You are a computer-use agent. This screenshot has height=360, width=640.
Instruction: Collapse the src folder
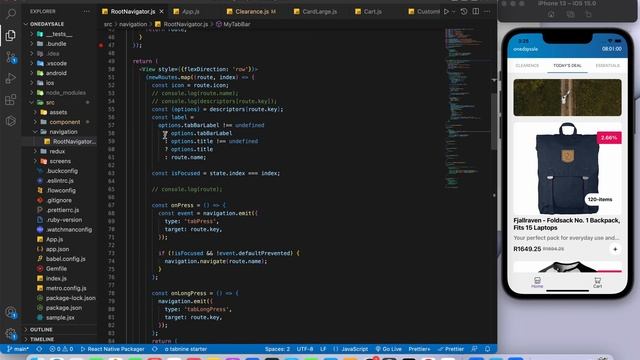point(50,102)
